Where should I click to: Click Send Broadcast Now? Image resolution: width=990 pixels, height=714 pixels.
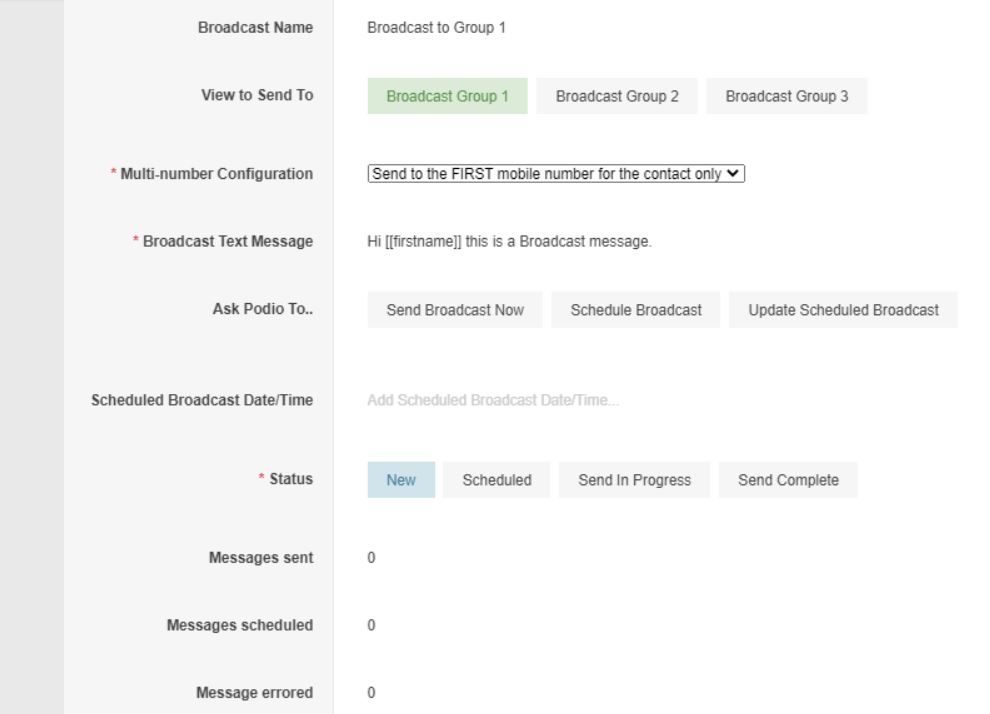pyautogui.click(x=455, y=310)
